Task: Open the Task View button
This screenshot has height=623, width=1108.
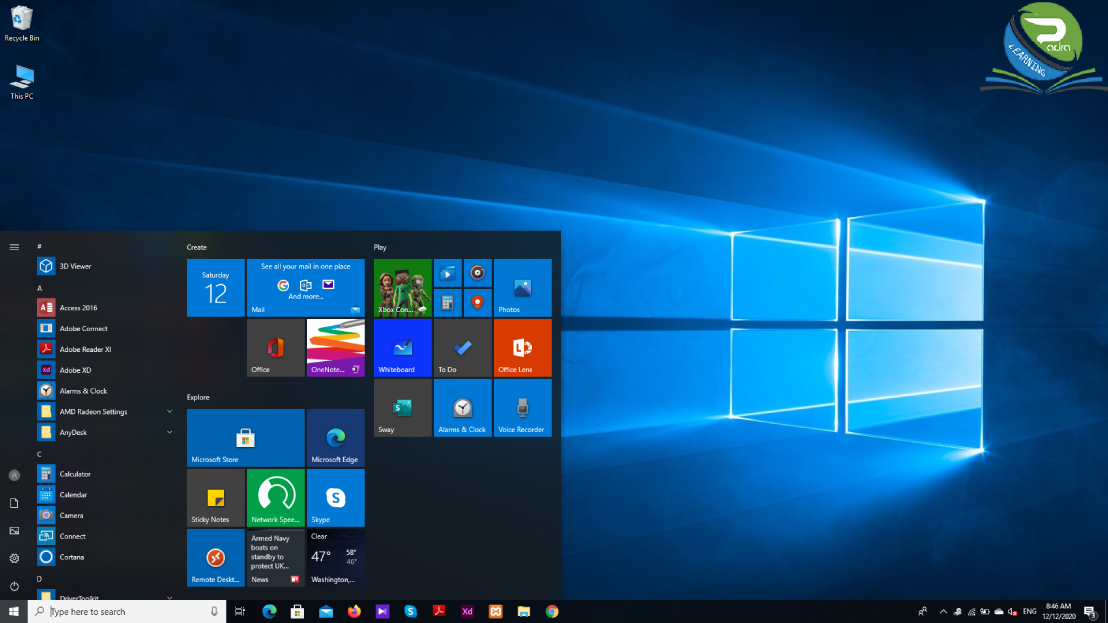Action: tap(240, 612)
